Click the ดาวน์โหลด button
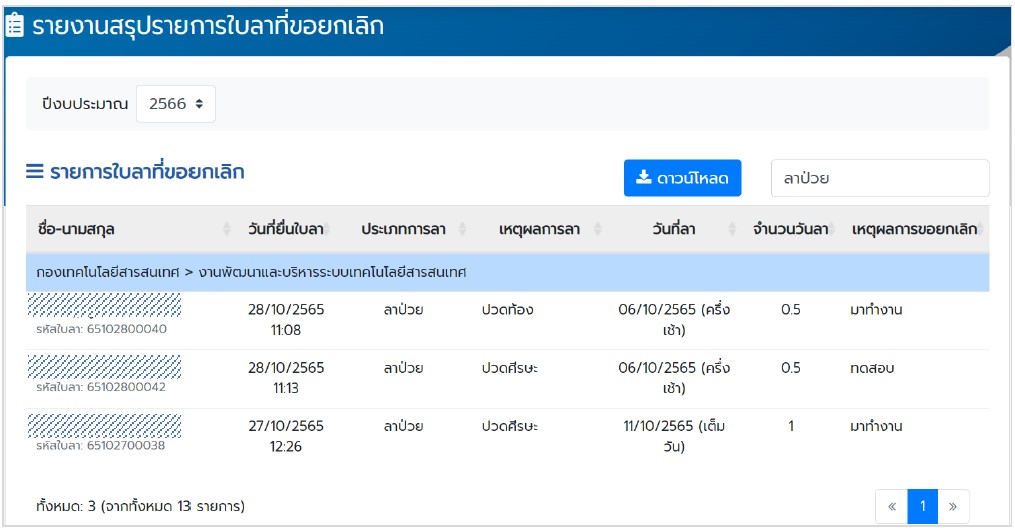 click(682, 179)
